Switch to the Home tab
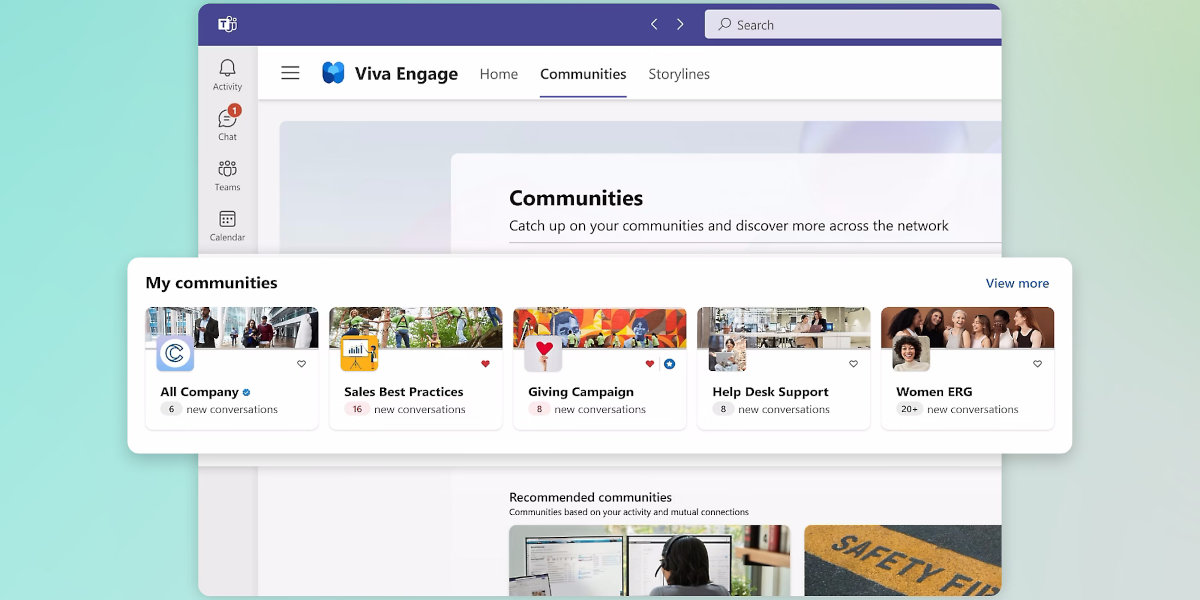1200x600 pixels. [x=499, y=74]
